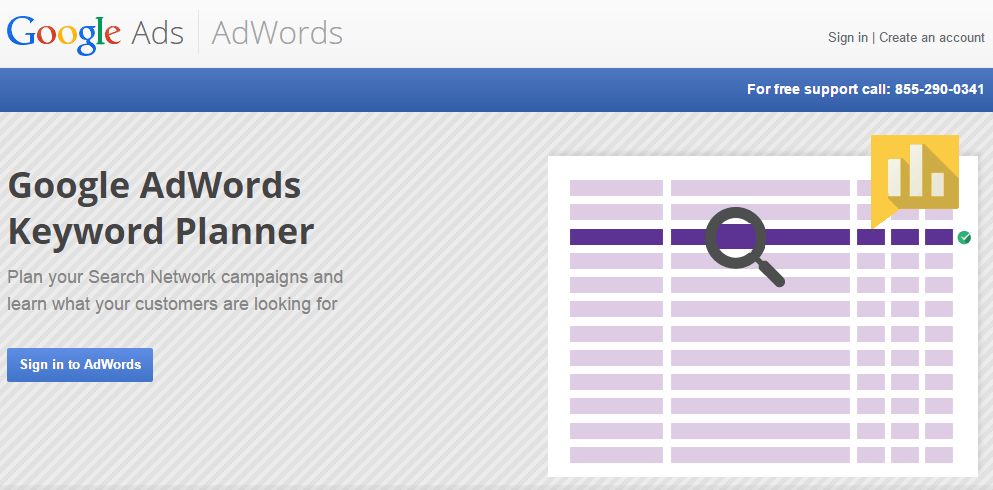Image resolution: width=993 pixels, height=490 pixels.
Task: Click the Google logo
Action: (64, 33)
